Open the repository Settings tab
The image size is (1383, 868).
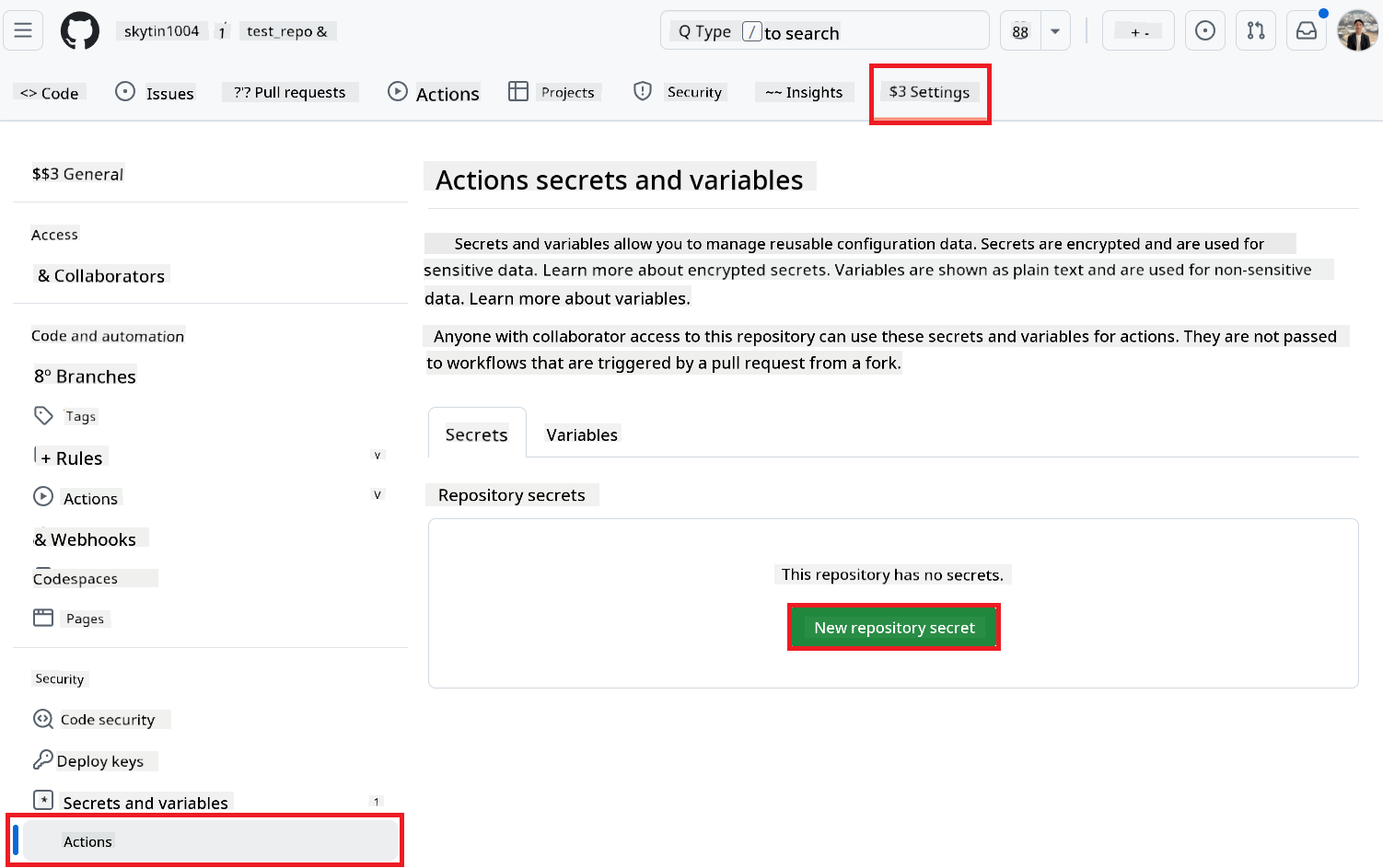929,92
